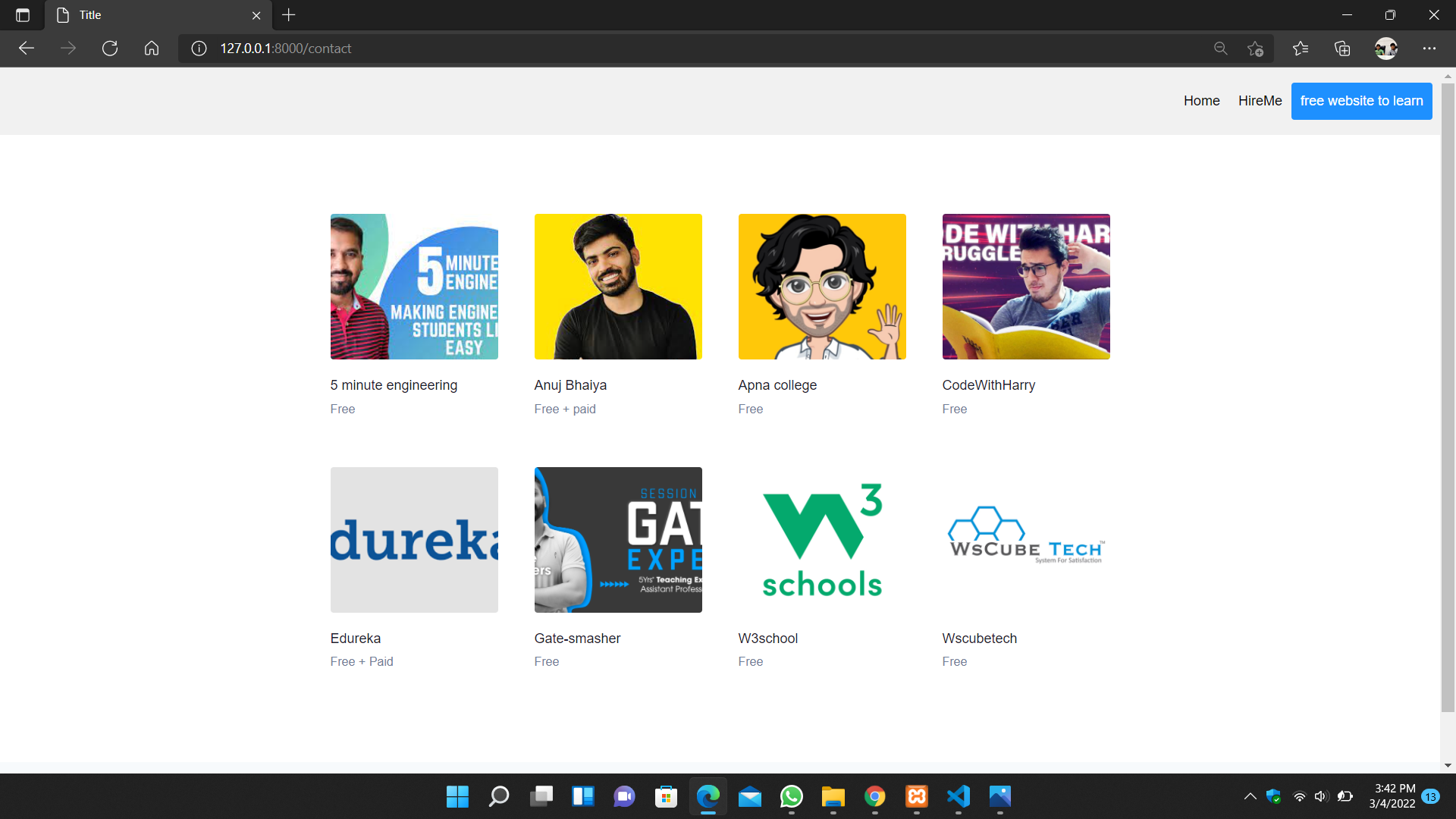Screen dimensions: 1456x819
Task: Click the CodeWithHarry title text
Action: [988, 385]
